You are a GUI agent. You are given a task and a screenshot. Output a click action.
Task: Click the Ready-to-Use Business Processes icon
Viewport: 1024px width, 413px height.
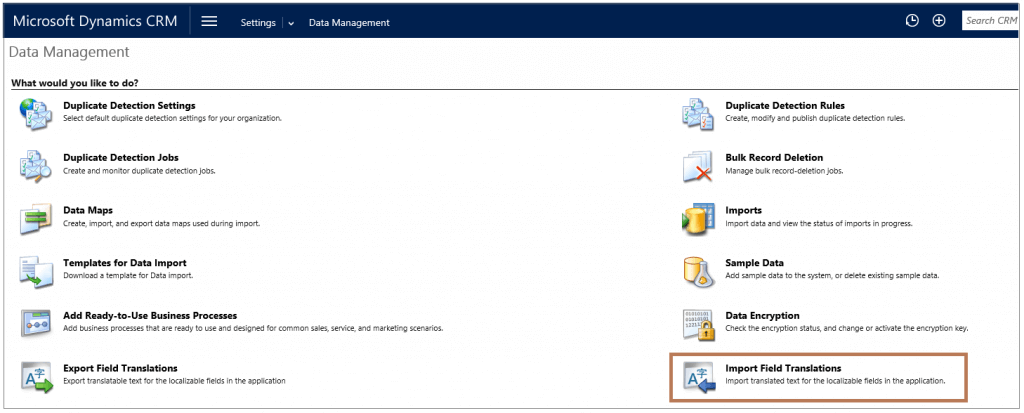[x=36, y=323]
